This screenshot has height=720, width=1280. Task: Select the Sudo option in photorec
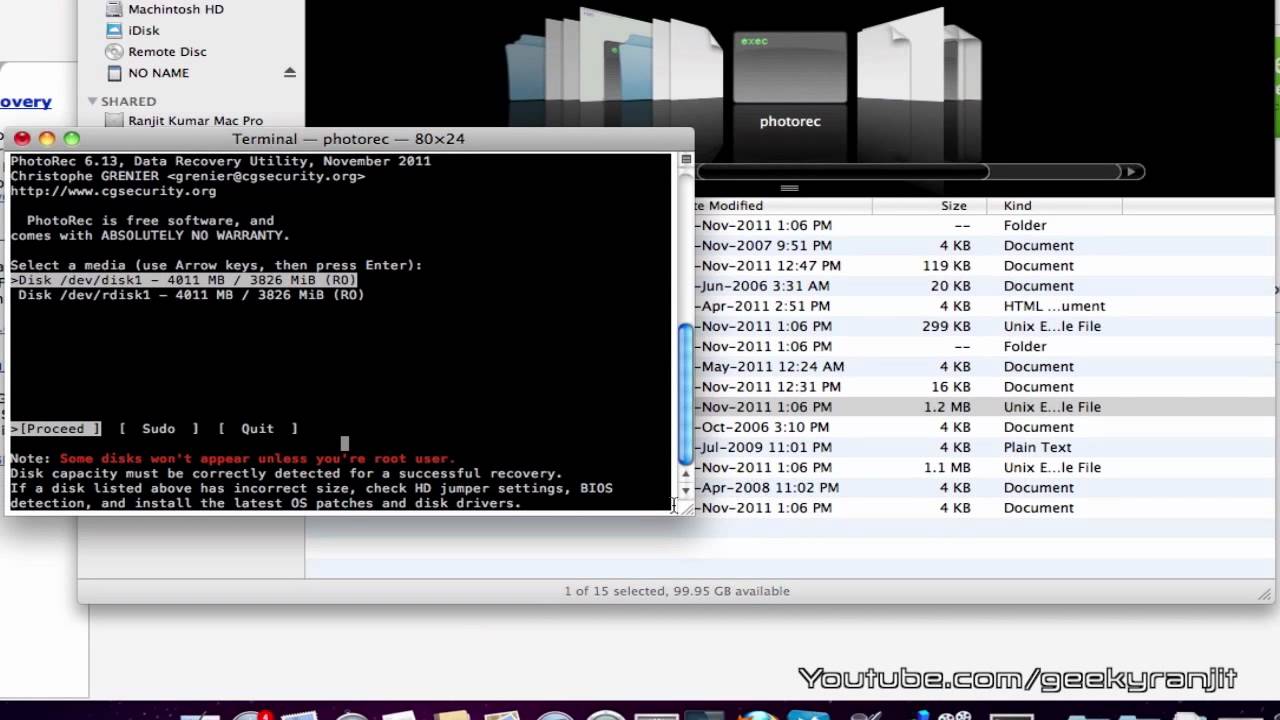click(158, 429)
